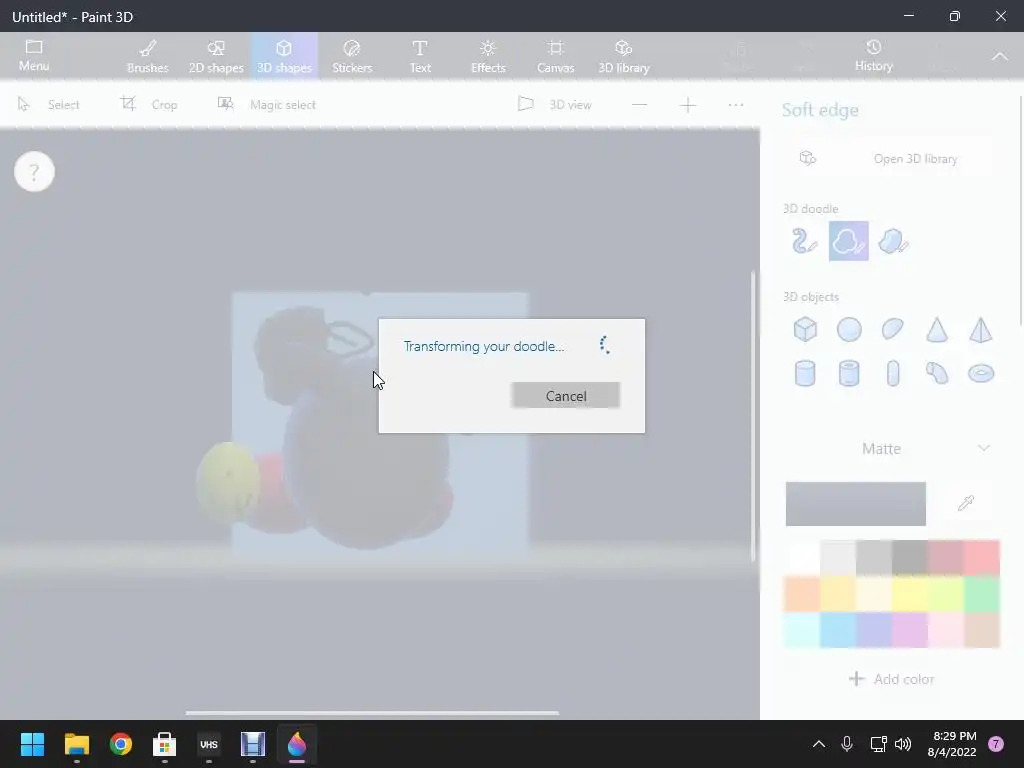Click the Paint 3D taskbar icon

(x=296, y=744)
